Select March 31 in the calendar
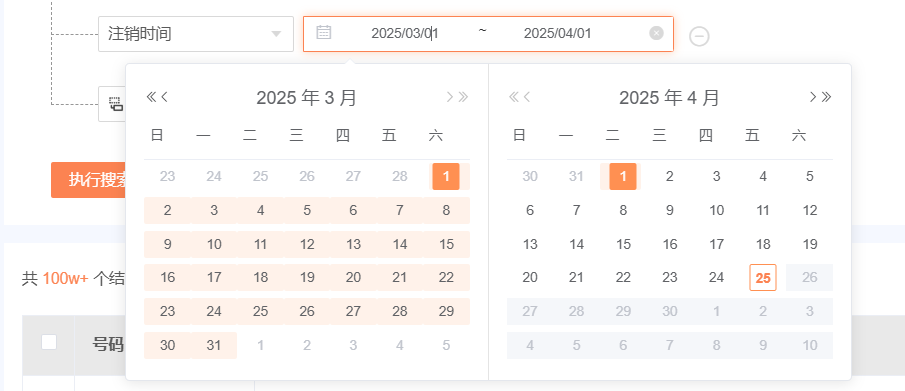 [x=214, y=345]
